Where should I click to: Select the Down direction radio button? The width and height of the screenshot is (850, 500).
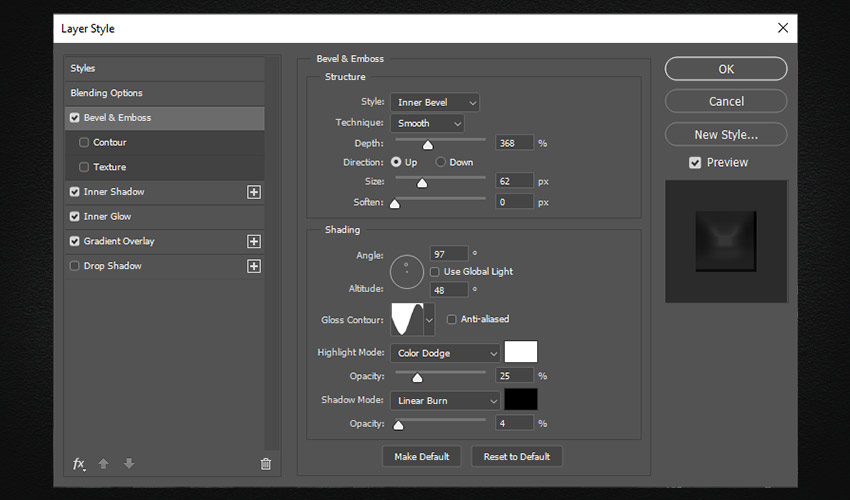440,162
